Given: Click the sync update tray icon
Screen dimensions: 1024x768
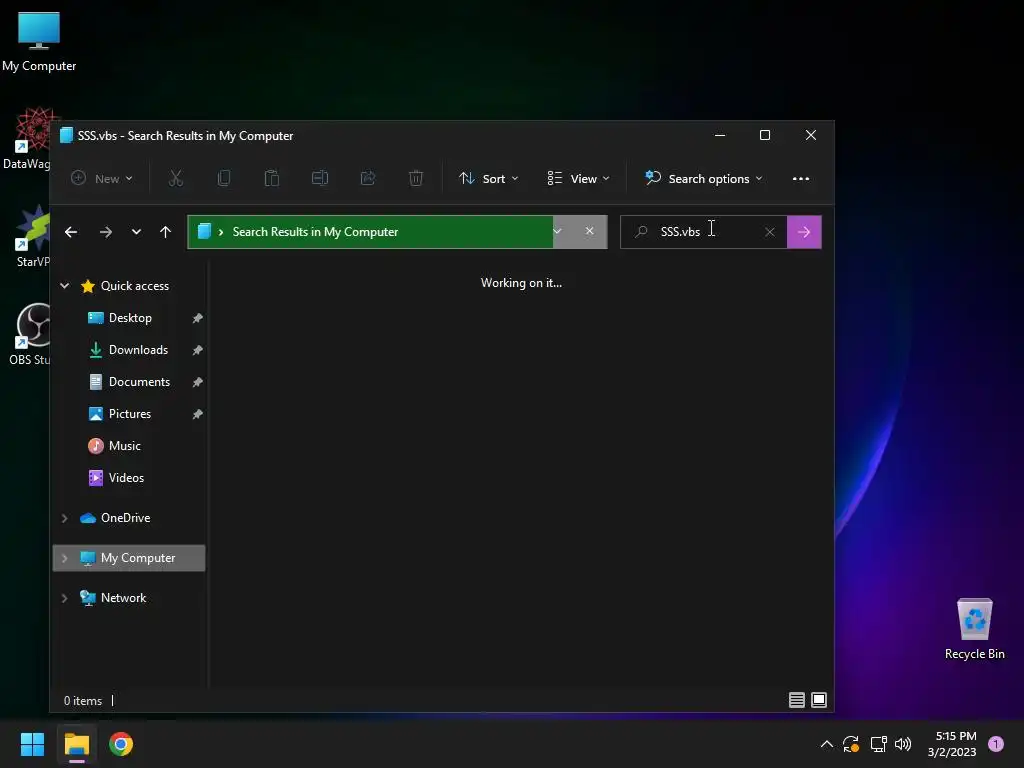Looking at the screenshot, I should (x=851, y=744).
